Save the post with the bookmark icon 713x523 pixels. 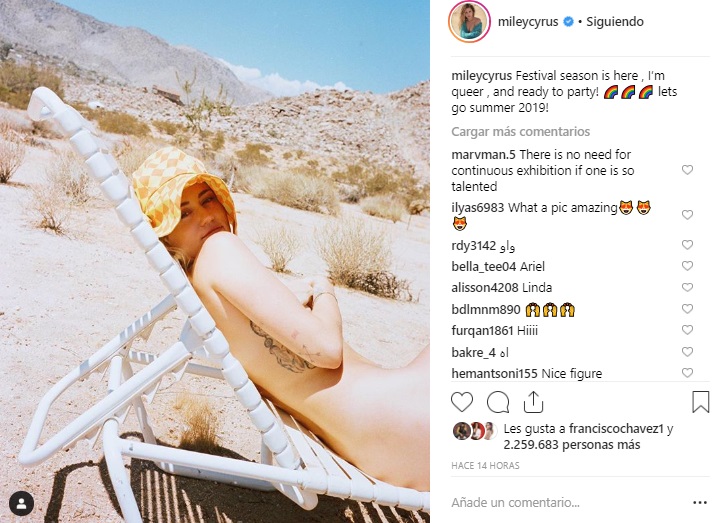click(x=700, y=402)
